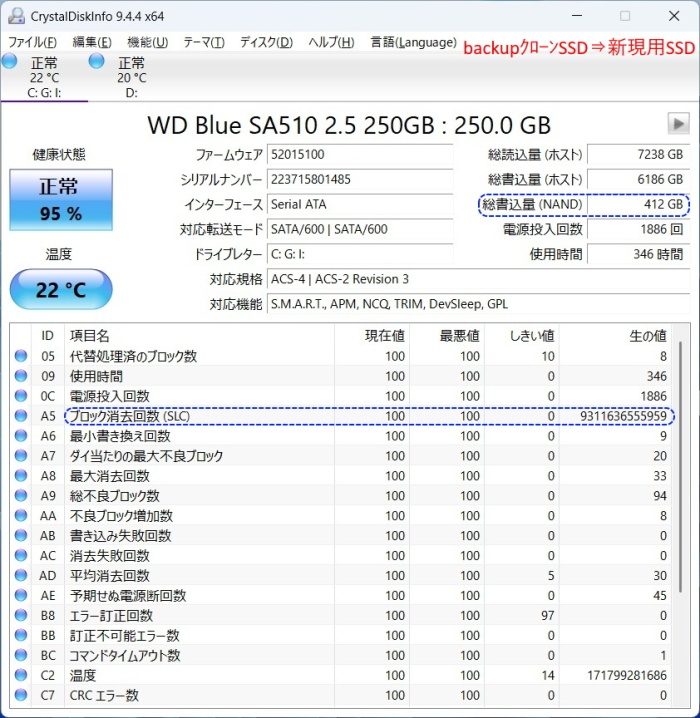The image size is (700, 718).
Task: Click the drive letter field C: G: I:
Action: click(360, 254)
